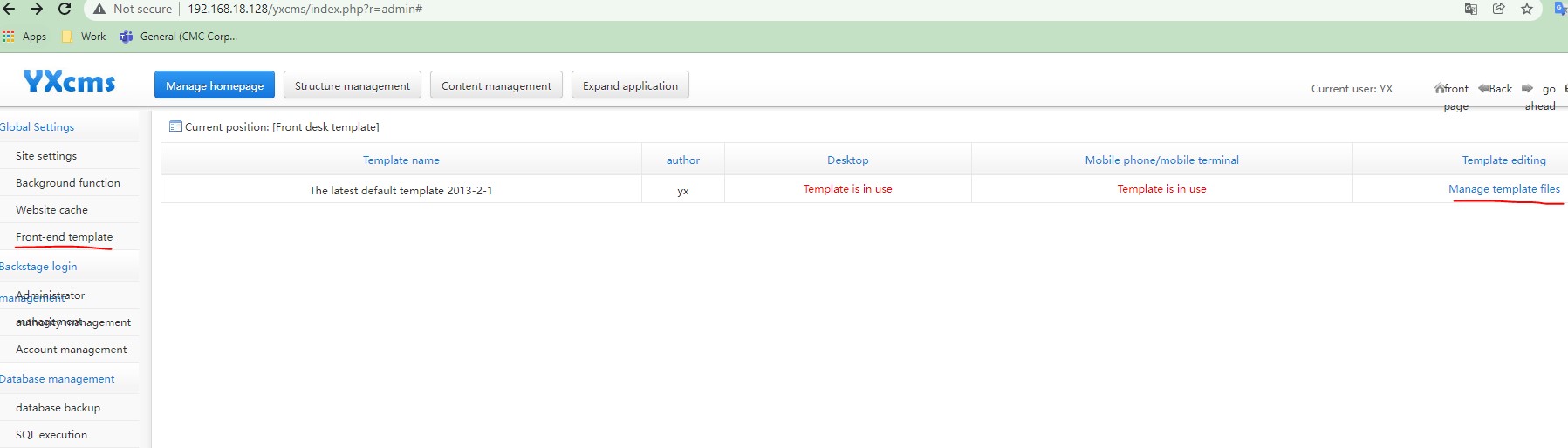Viewport: 1568px width, 448px height.
Task: Open Account management in sidebar
Action: pos(72,349)
